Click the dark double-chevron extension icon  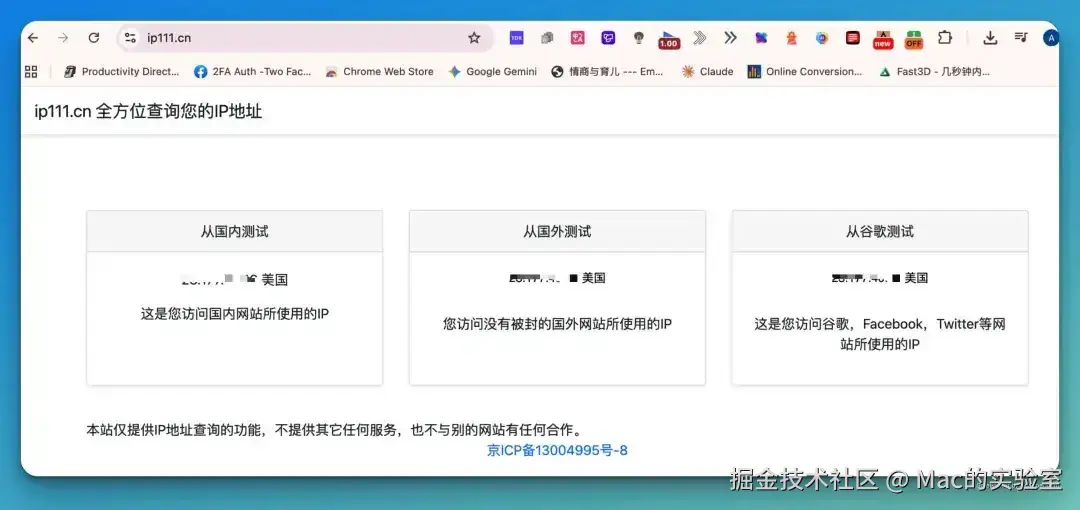click(x=730, y=38)
